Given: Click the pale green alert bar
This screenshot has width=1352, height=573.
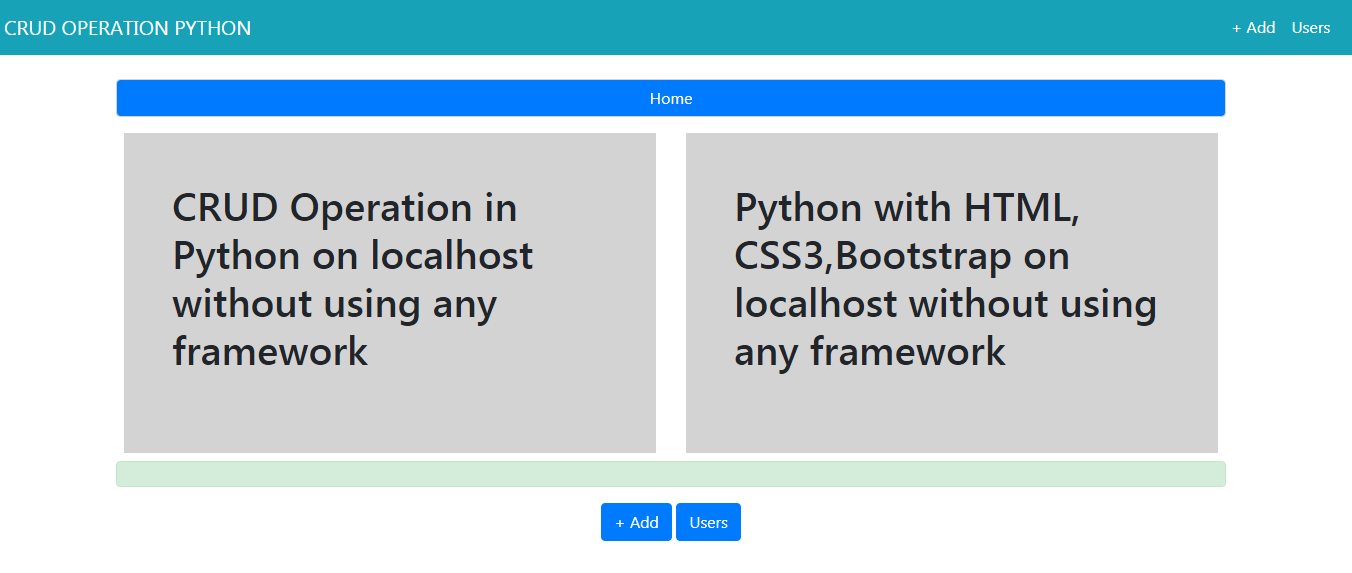Looking at the screenshot, I should pos(671,474).
